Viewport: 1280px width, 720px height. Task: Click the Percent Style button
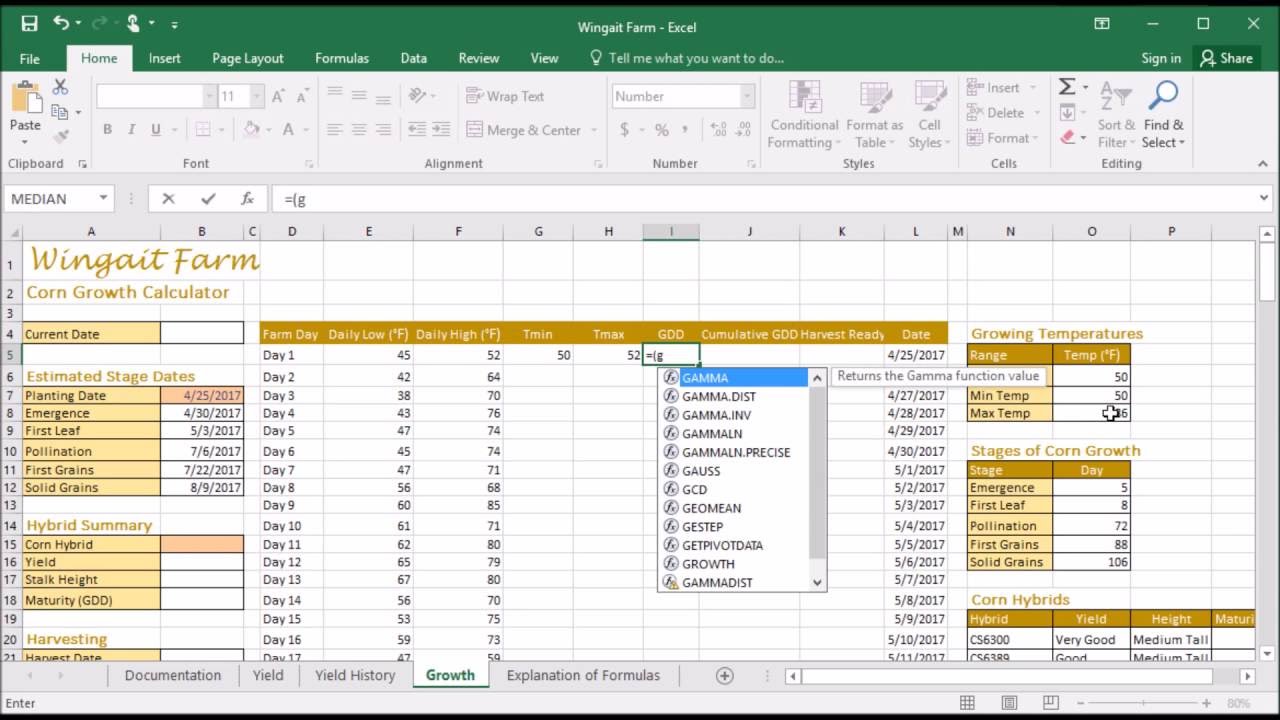point(661,130)
